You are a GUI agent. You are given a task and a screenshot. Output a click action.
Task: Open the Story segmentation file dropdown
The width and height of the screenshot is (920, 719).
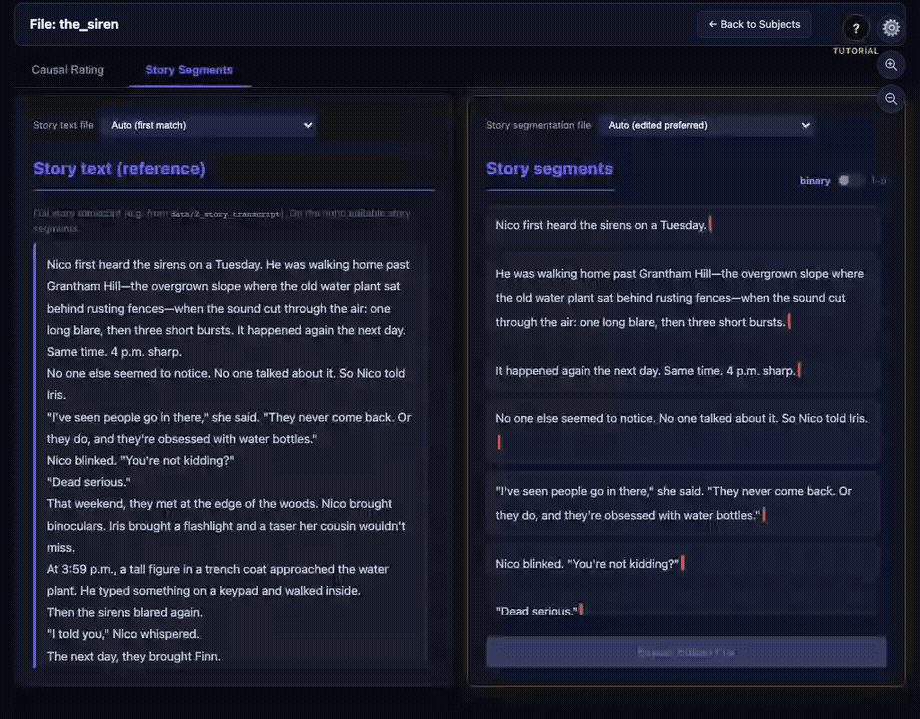pyautogui.click(x=706, y=125)
